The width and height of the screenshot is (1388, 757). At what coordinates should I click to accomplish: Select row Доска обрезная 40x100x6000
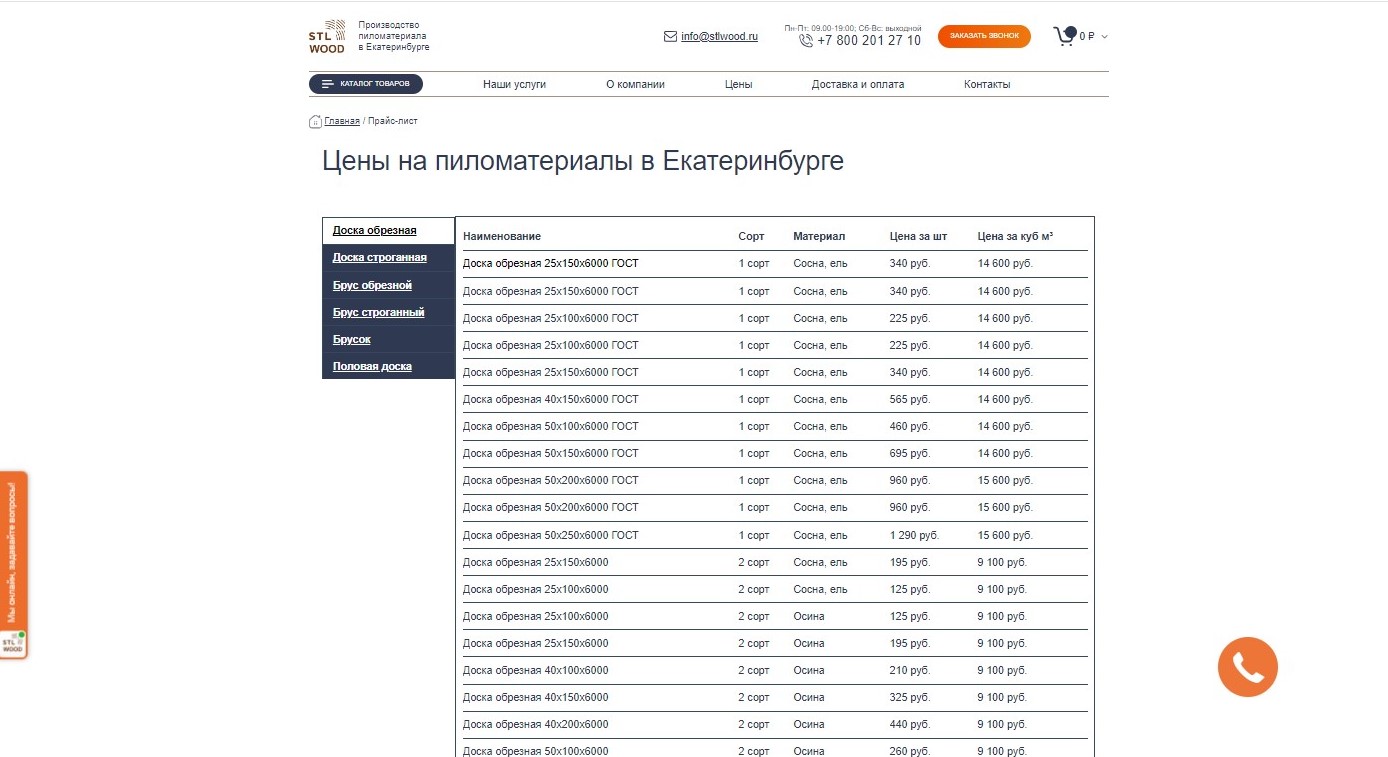coord(775,670)
